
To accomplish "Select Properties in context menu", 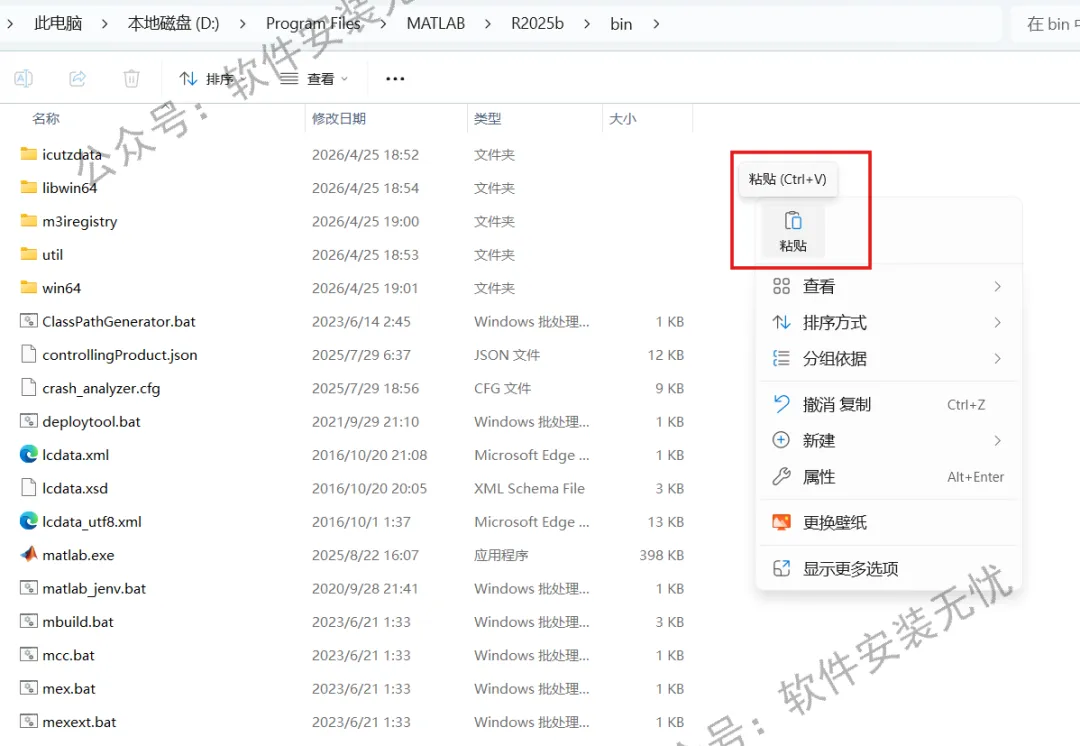I will pos(889,477).
